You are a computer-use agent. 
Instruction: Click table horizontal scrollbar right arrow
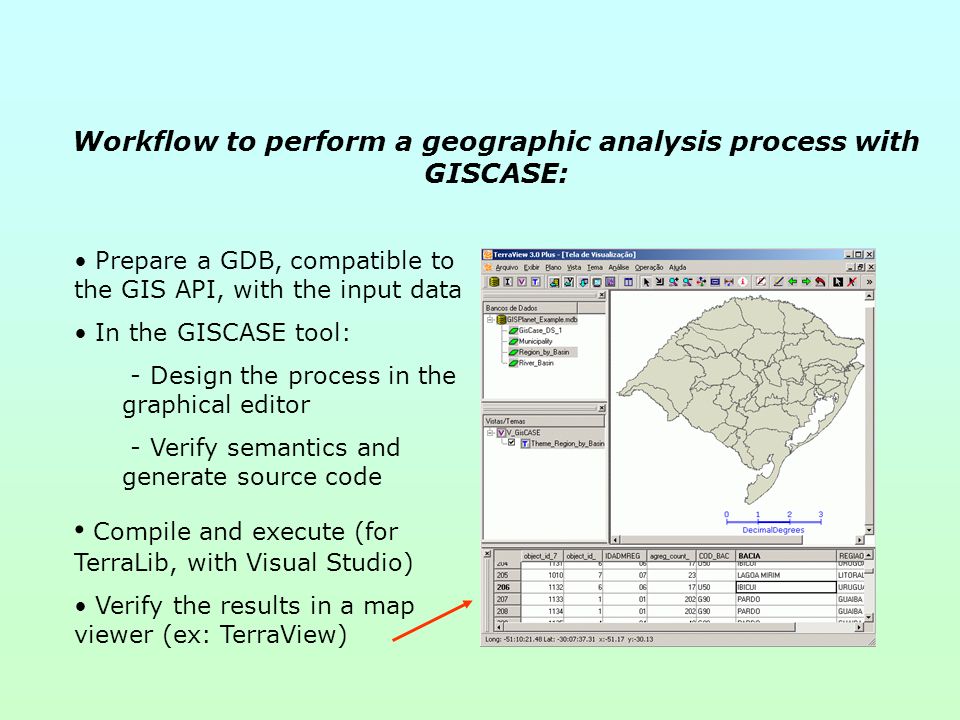860,627
